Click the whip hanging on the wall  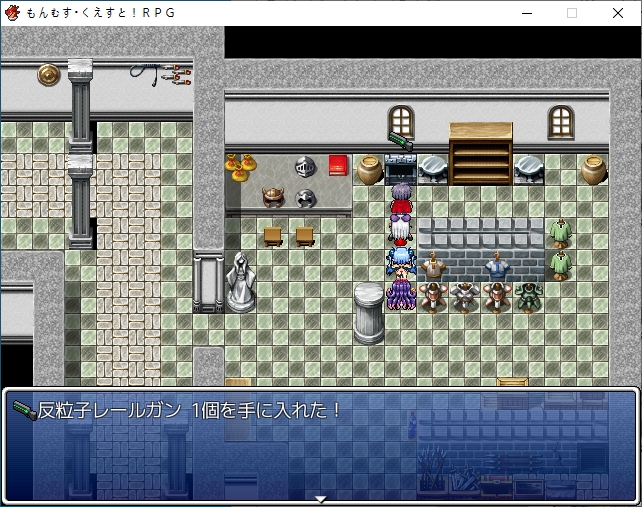click(x=145, y=74)
